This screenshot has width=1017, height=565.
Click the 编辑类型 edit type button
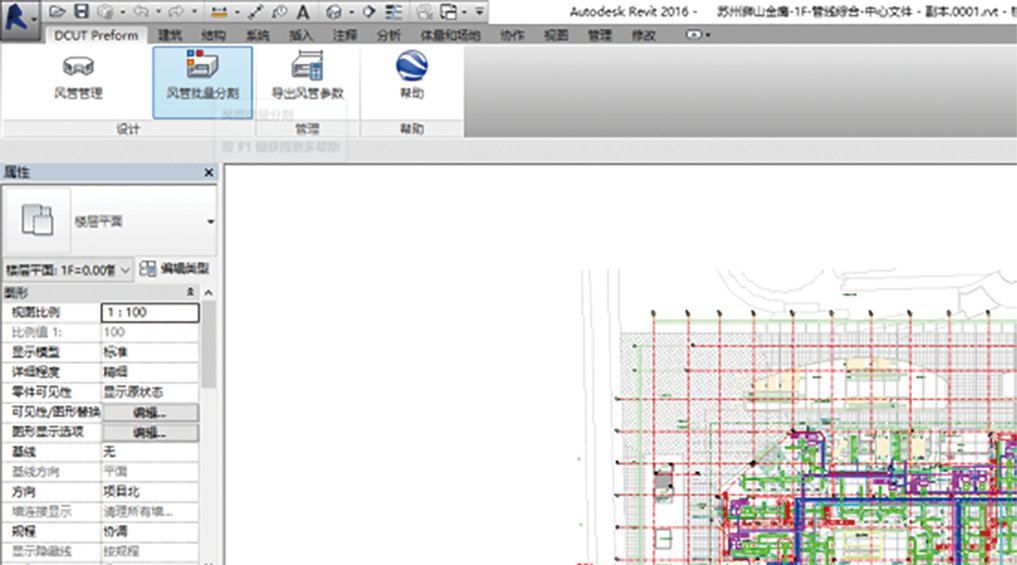coord(174,269)
